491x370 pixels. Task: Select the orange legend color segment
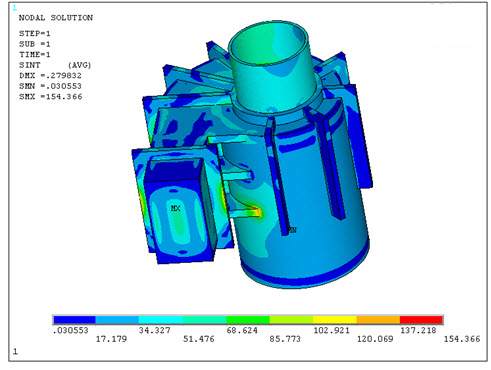pyautogui.click(x=378, y=320)
